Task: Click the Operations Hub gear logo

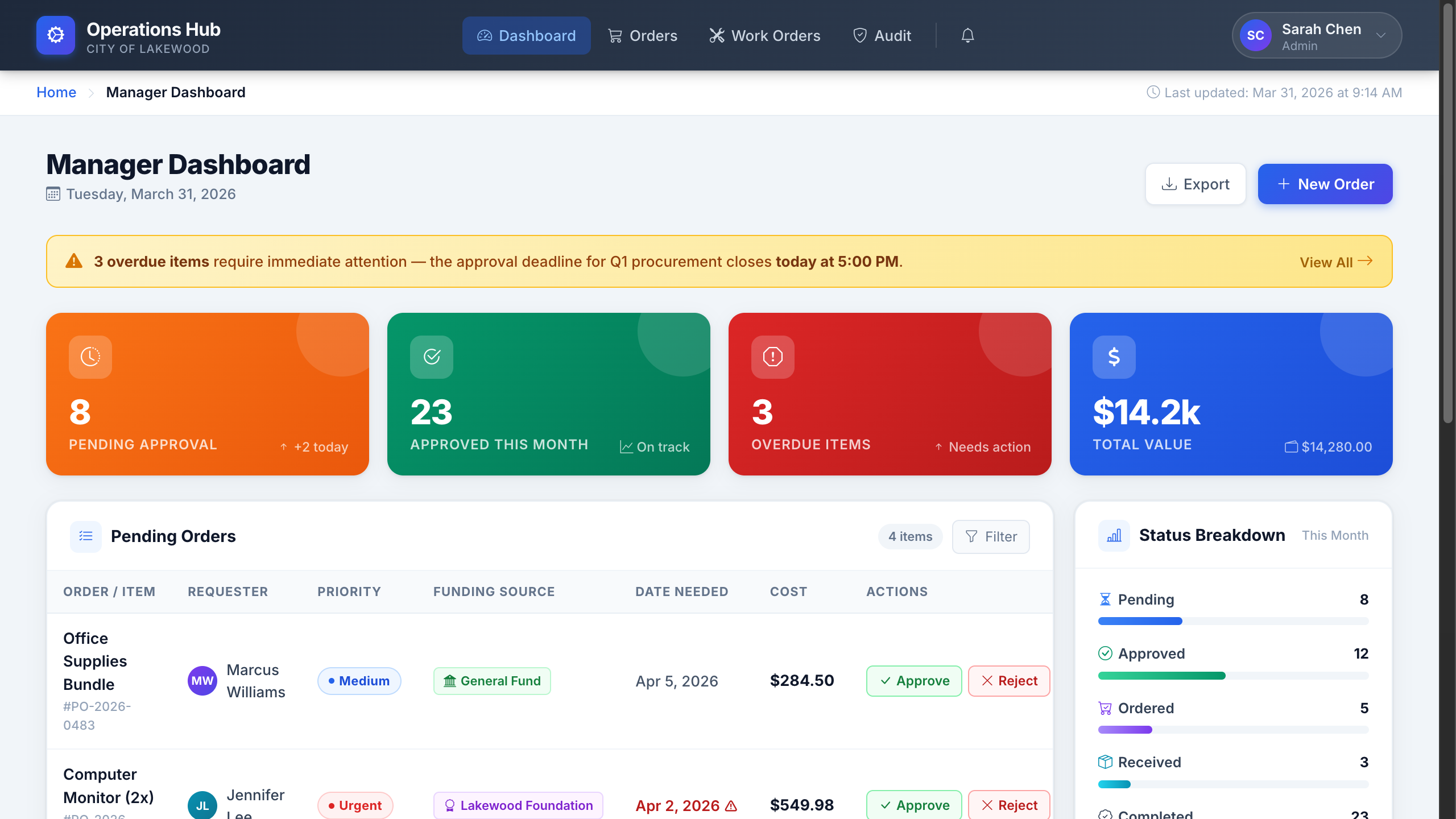Action: tap(55, 35)
